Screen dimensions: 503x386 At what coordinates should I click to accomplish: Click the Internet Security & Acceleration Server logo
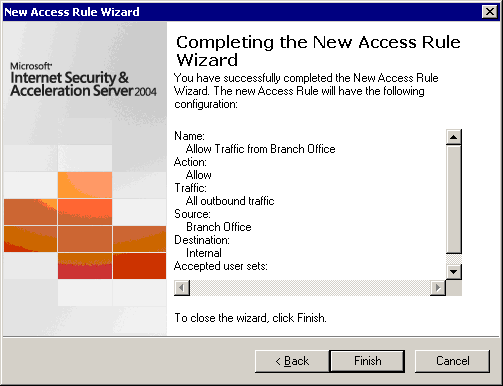coord(83,80)
